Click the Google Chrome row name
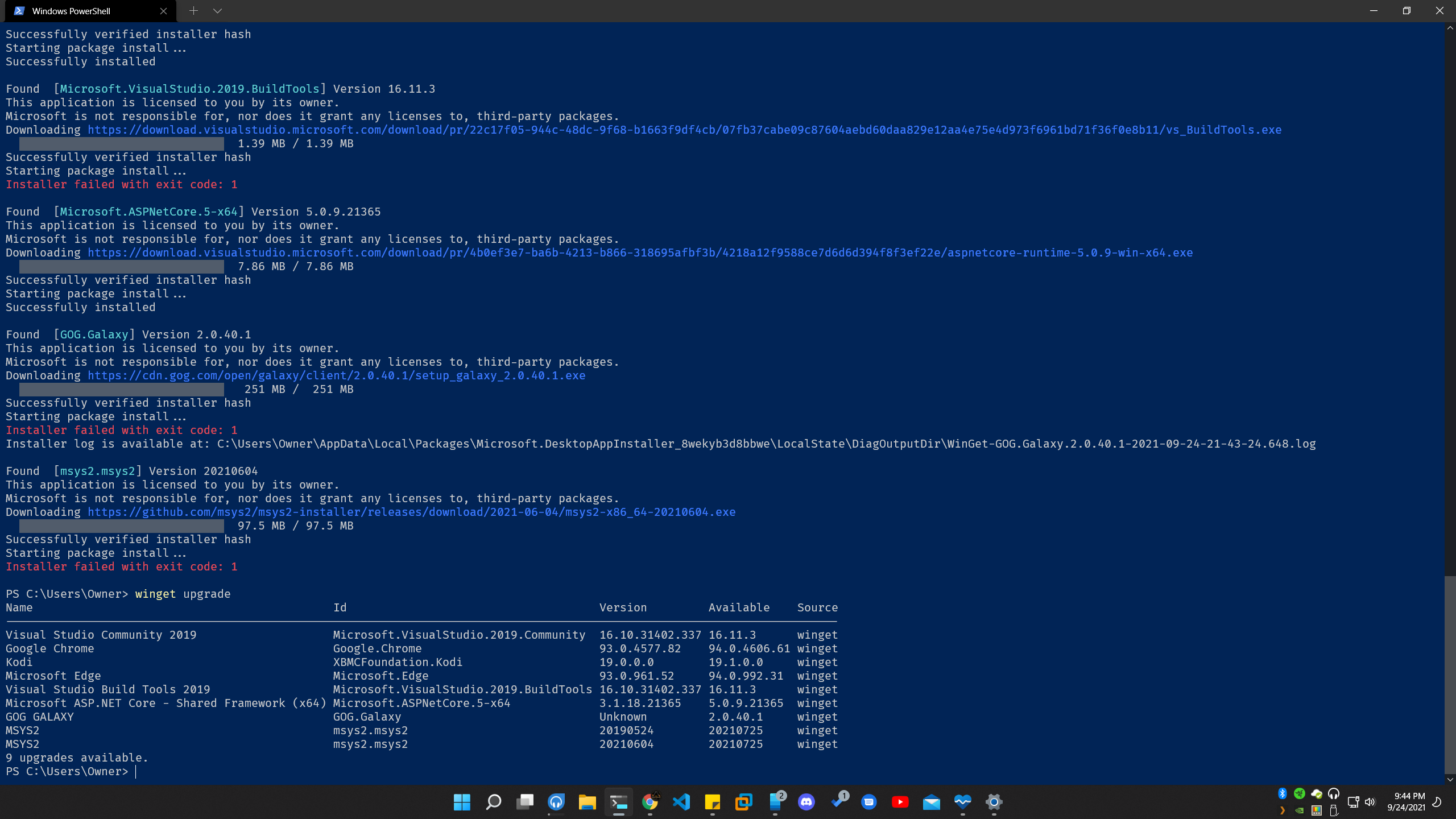This screenshot has width=1456, height=819. click(49, 648)
